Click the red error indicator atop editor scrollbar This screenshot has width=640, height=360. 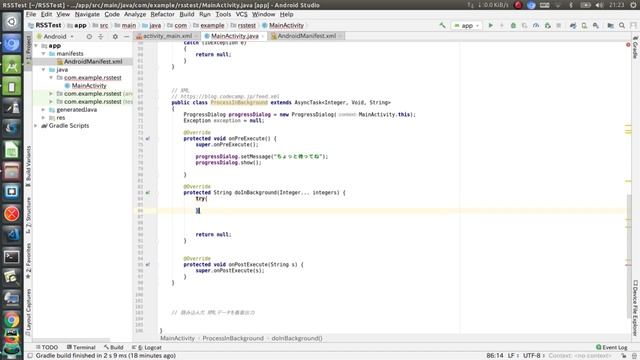pos(628,44)
